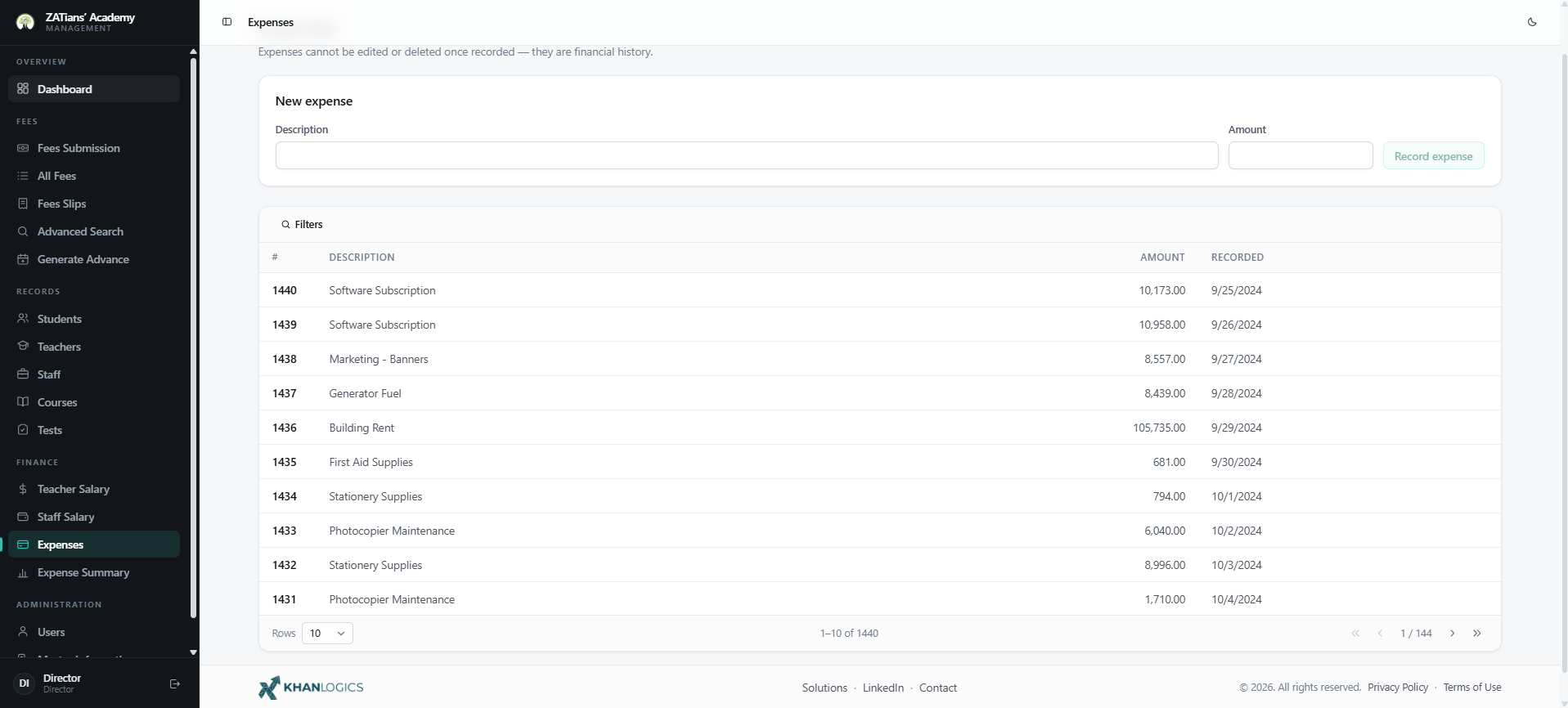1568x708 pixels.
Task: Click the ZATians' Academy logo icon
Action: (25, 22)
